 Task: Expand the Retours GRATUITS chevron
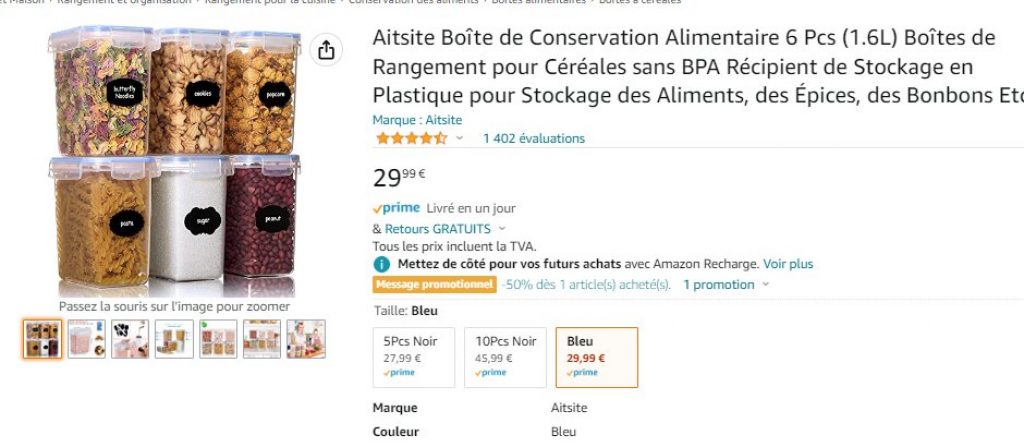click(502, 229)
